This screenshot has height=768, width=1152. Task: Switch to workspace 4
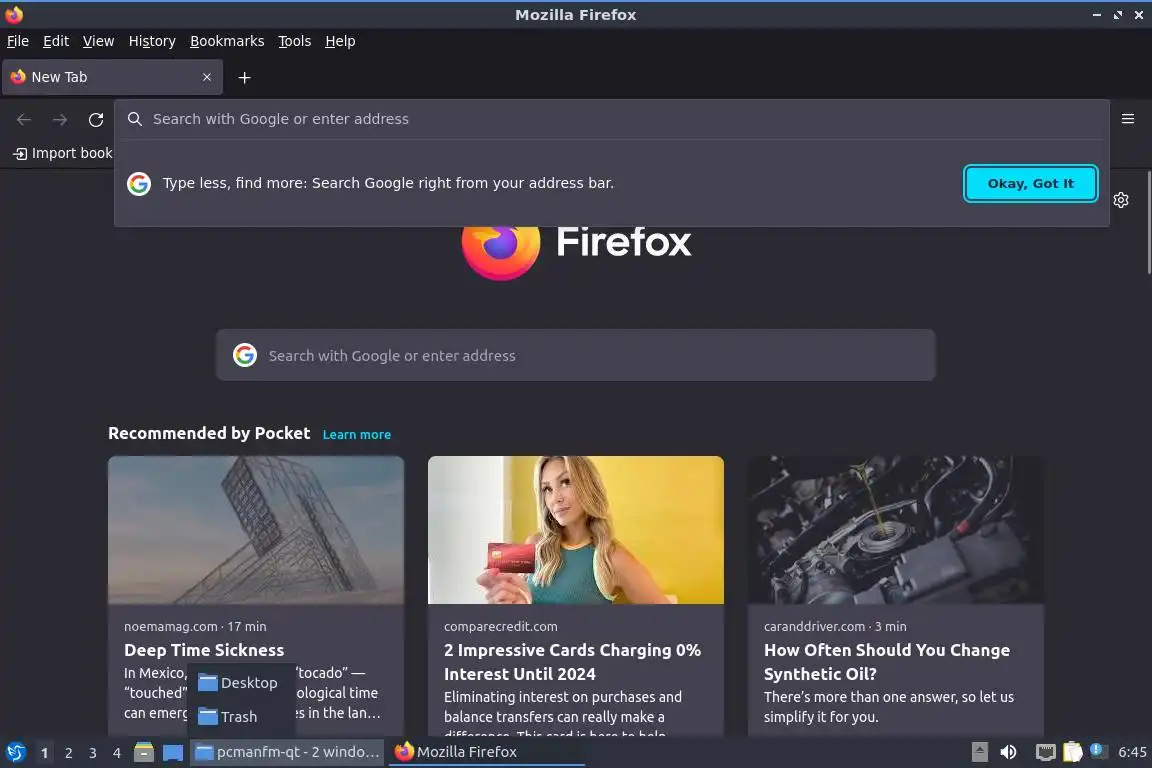tap(117, 753)
